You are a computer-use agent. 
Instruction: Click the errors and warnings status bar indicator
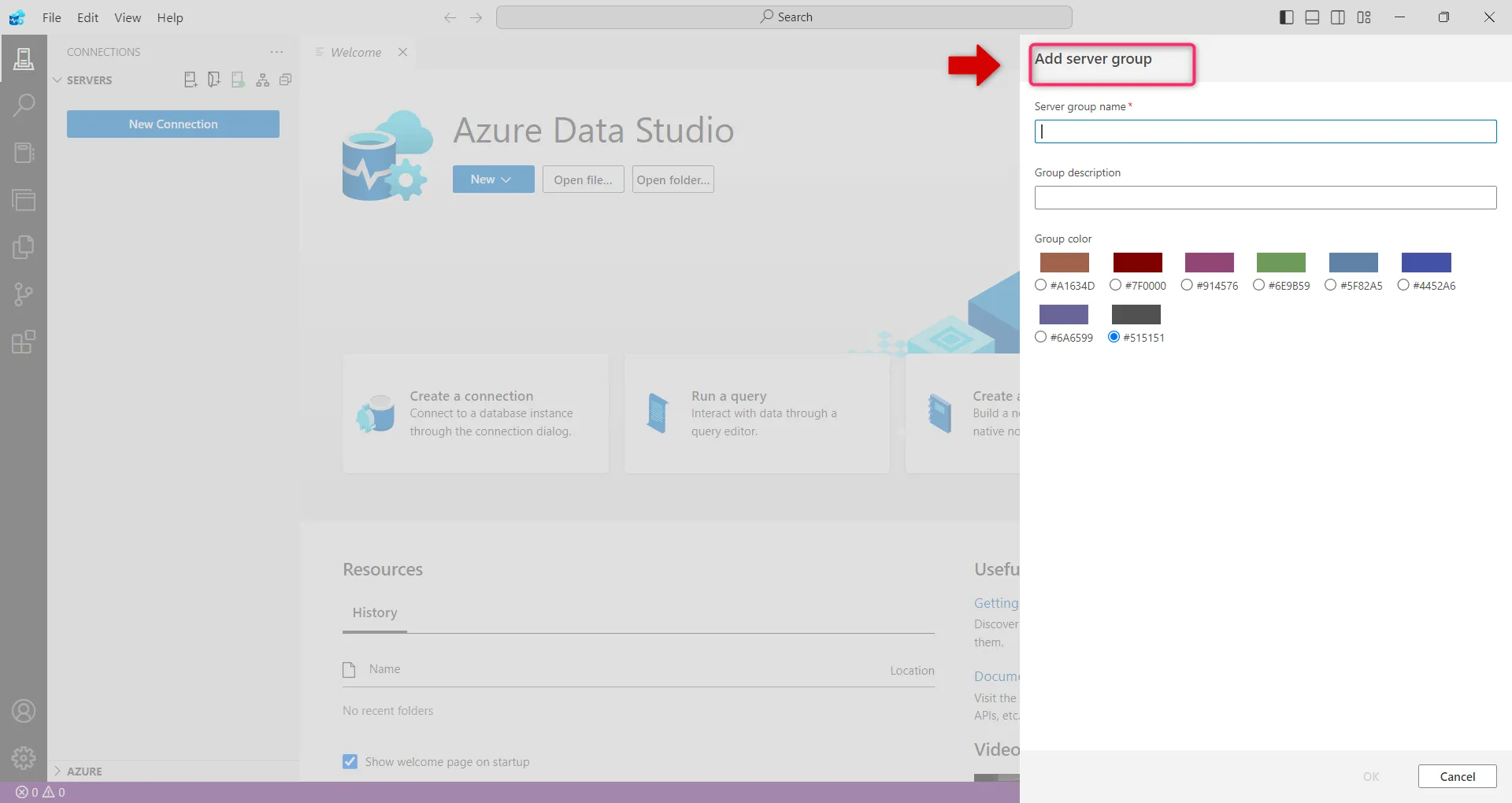[40, 792]
